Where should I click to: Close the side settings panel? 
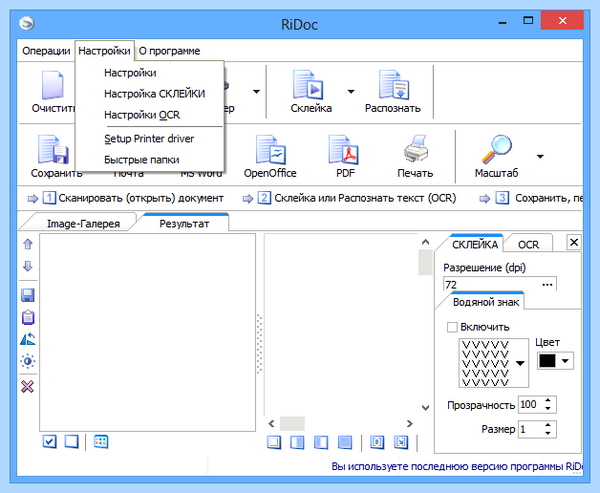pyautogui.click(x=574, y=242)
